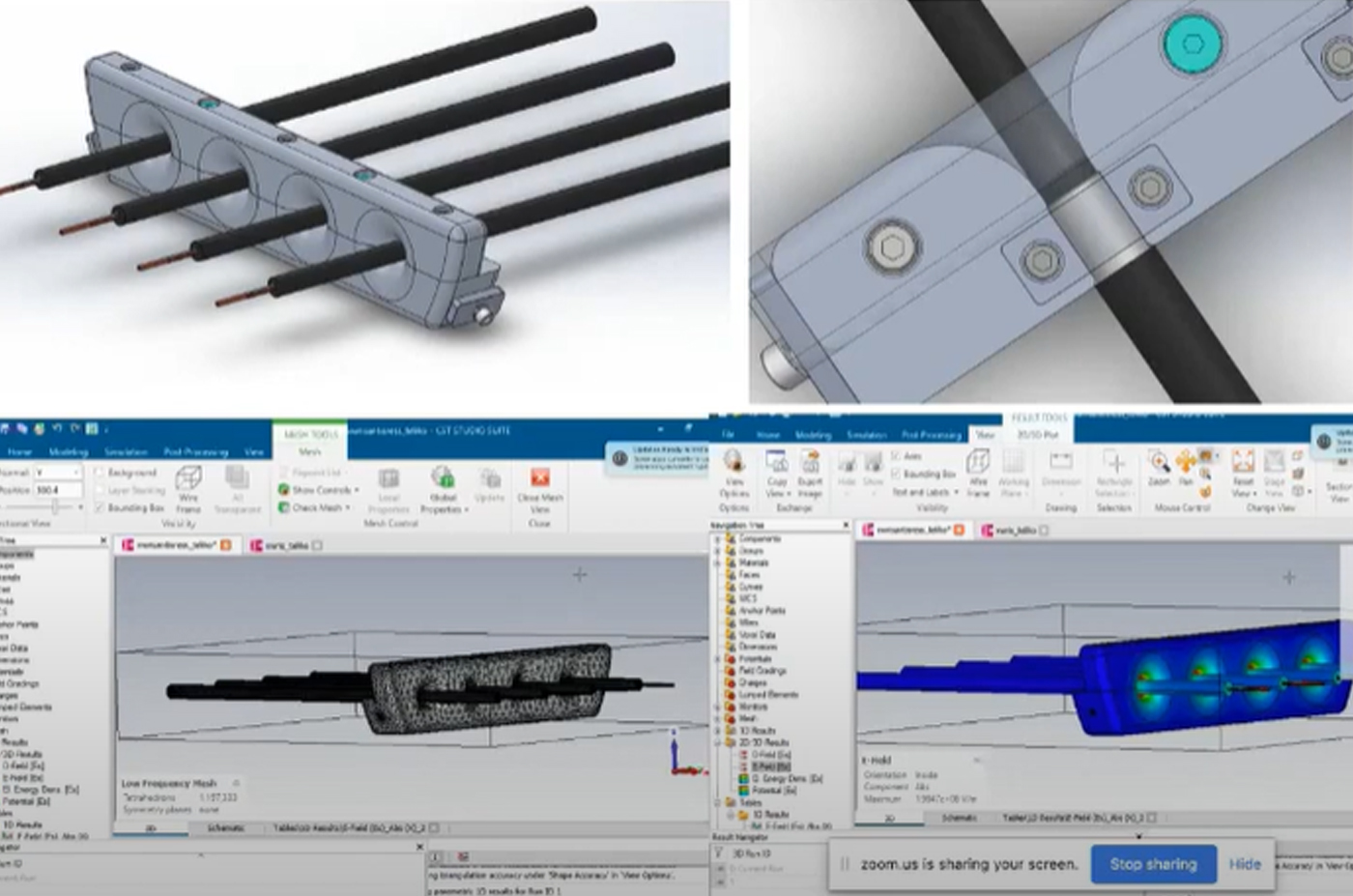Screen dimensions: 1353x896
Task: Click the View Options icon
Action: (734, 472)
